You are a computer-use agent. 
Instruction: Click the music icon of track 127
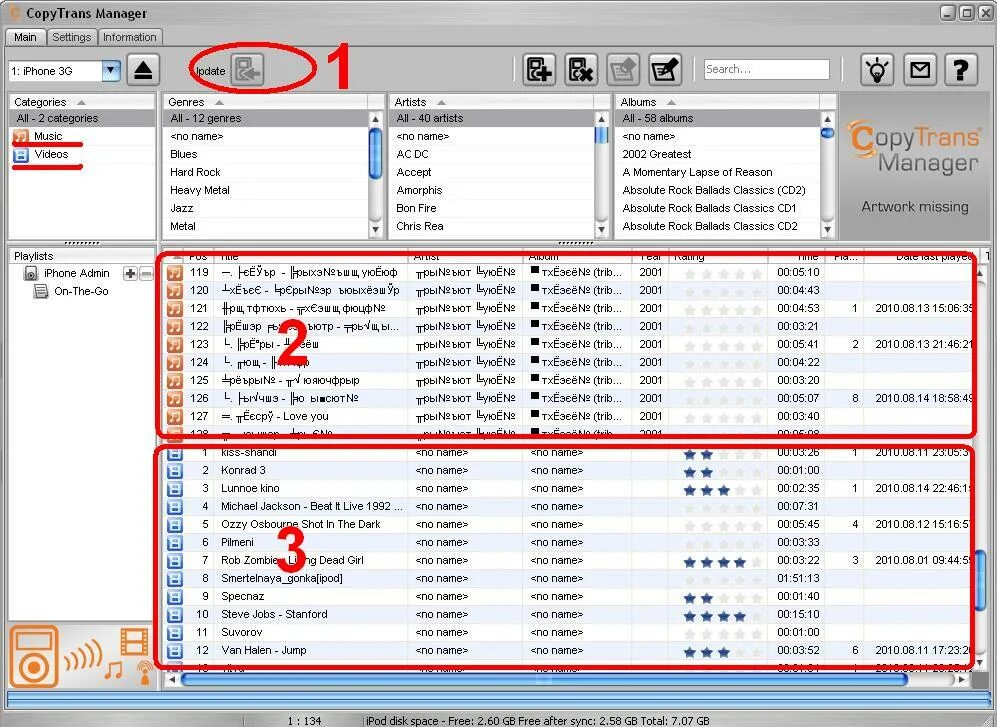(x=174, y=417)
